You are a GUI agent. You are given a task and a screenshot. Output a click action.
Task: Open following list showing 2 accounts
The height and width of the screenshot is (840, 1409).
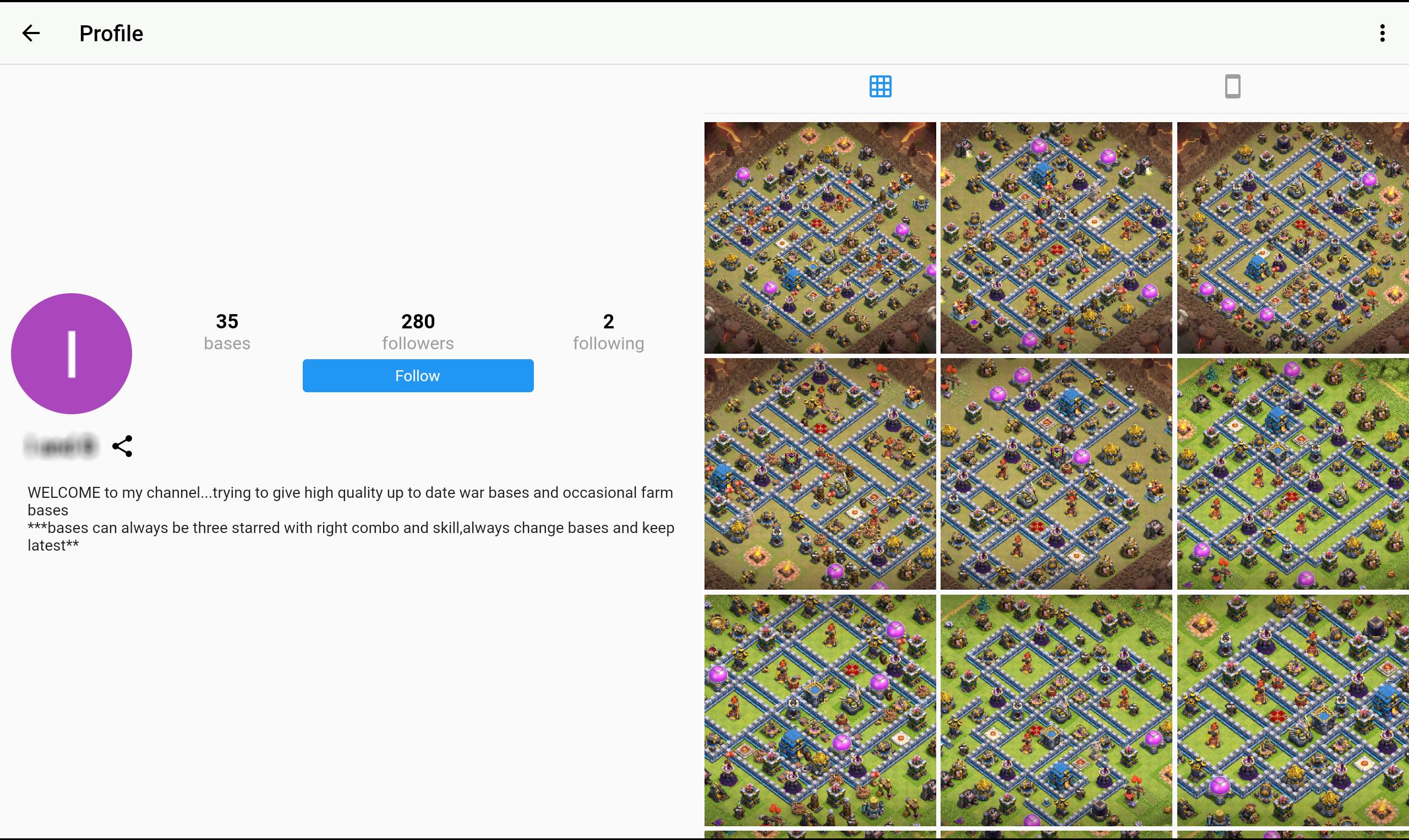click(608, 331)
